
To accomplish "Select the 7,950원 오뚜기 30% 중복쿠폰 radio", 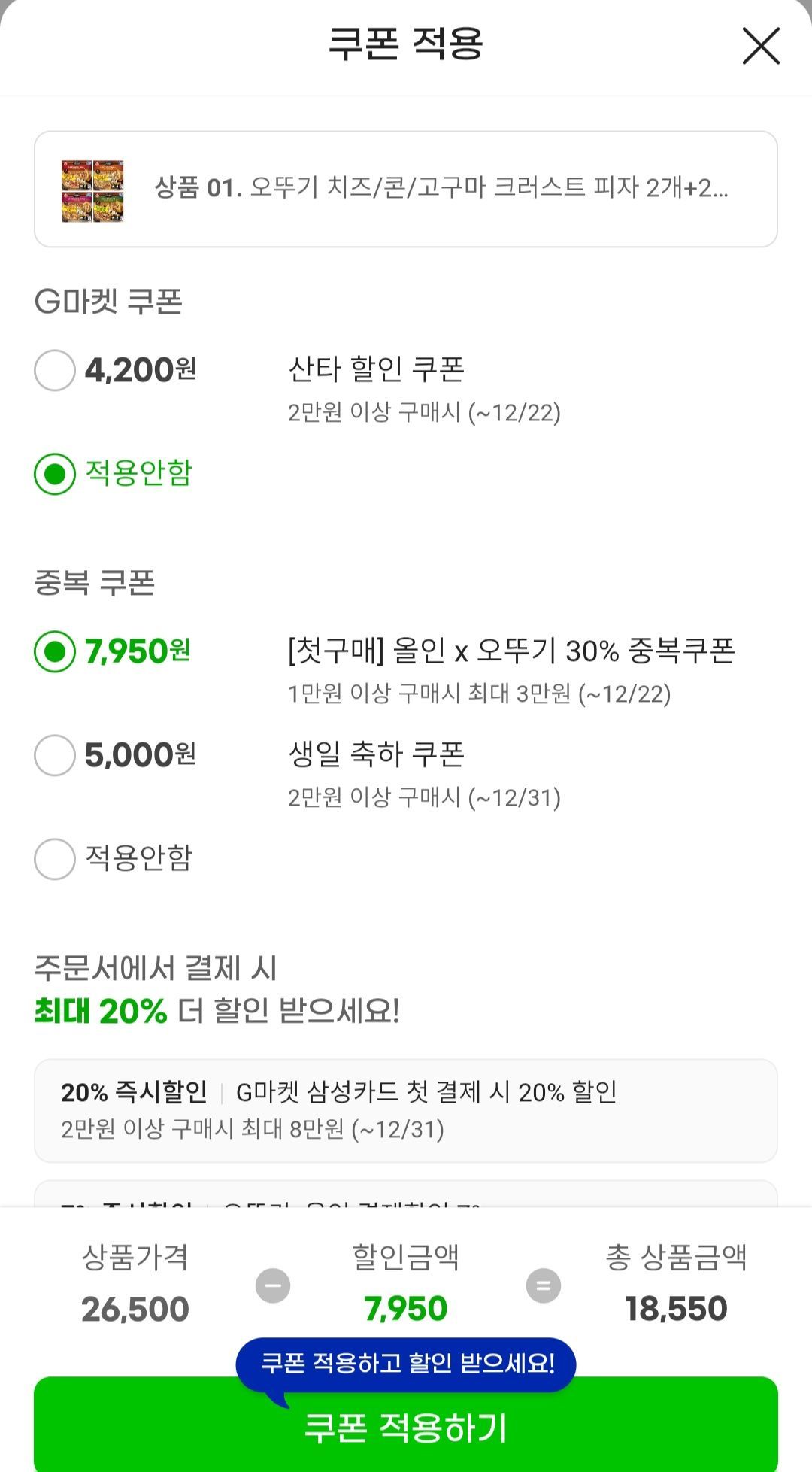I will 55,651.
